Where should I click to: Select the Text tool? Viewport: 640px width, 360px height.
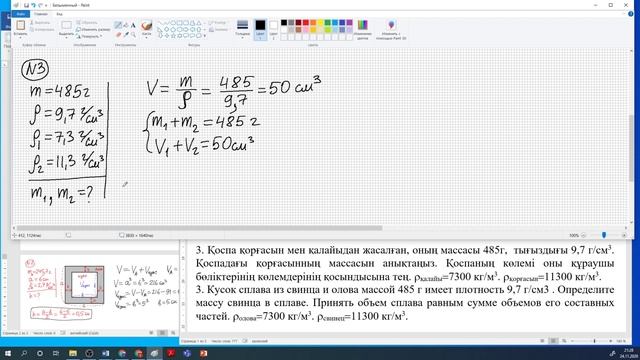tap(133, 25)
